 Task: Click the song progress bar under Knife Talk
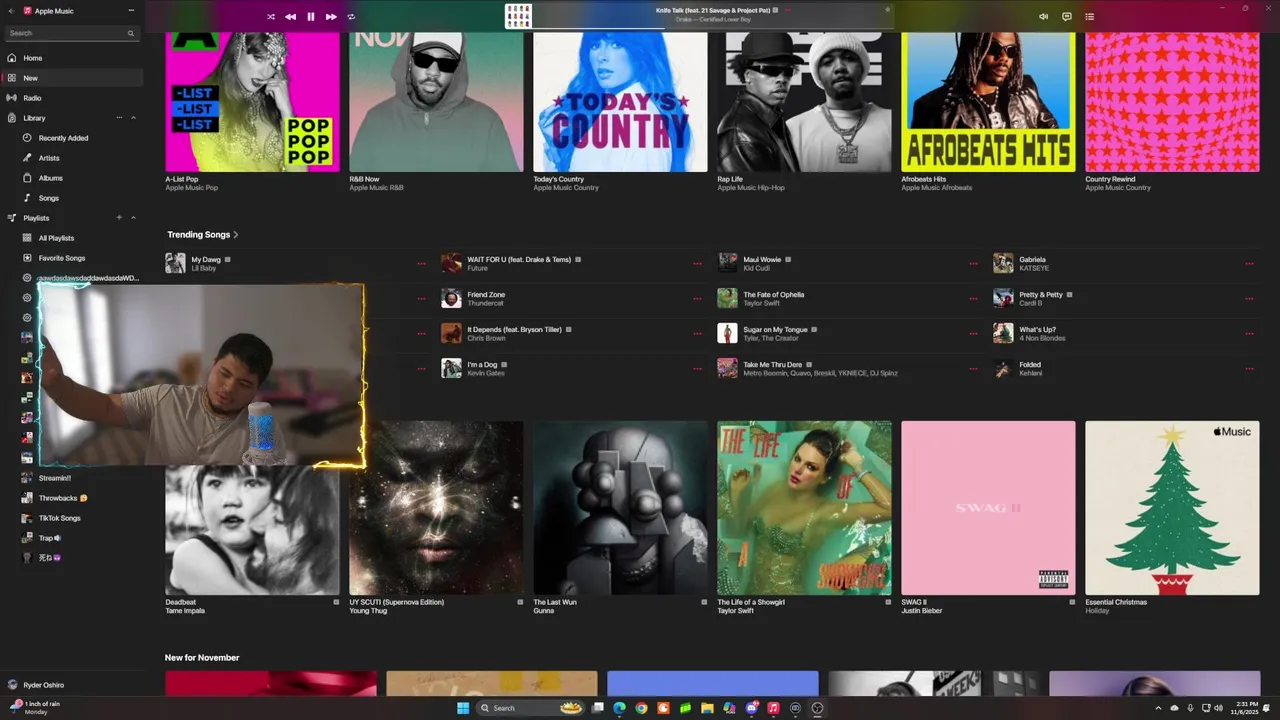point(713,28)
